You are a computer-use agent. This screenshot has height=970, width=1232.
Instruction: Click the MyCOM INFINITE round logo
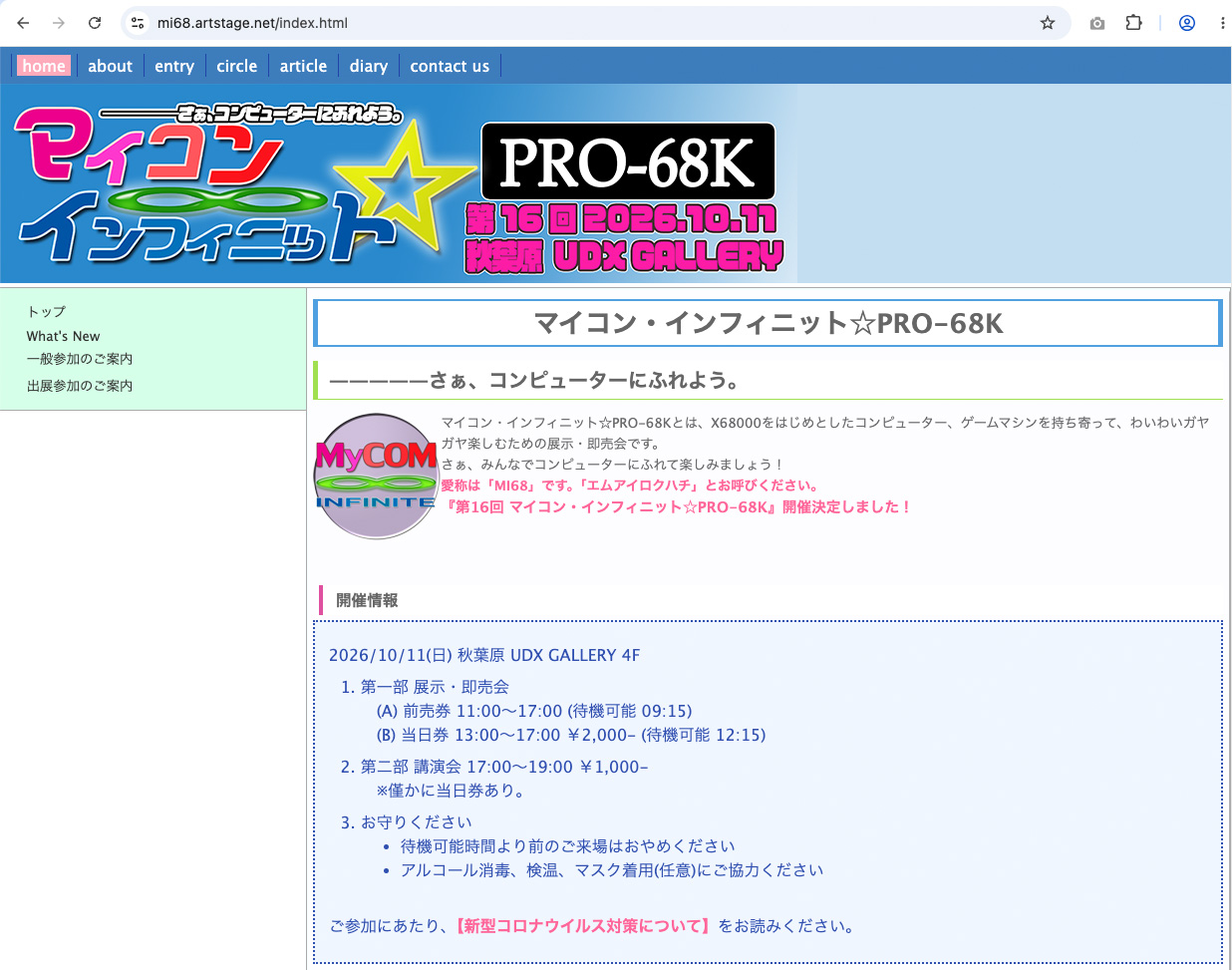377,477
